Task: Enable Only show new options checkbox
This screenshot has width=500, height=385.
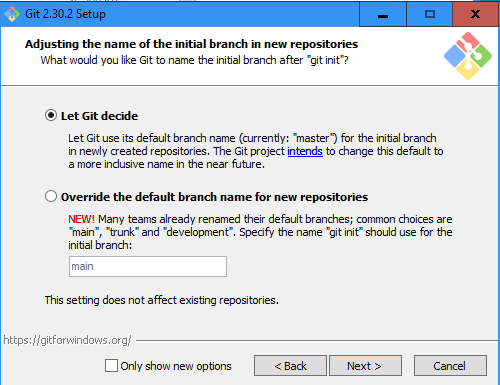Action: [111, 366]
